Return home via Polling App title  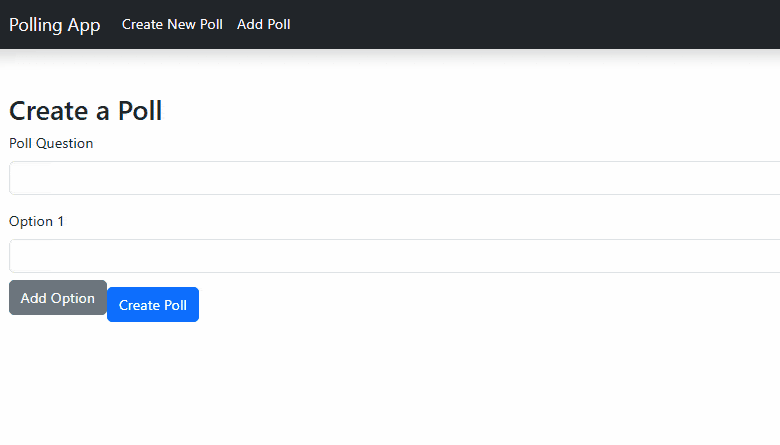click(x=55, y=25)
